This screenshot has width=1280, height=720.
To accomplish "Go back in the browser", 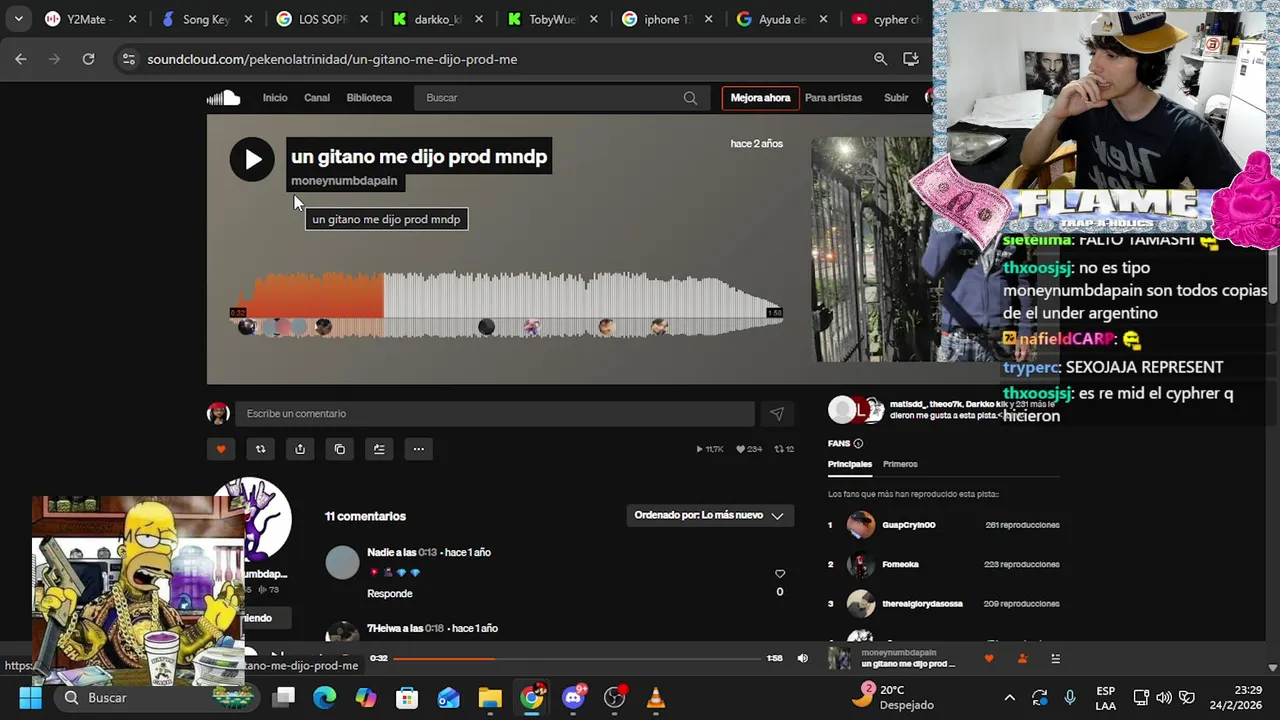I will [21, 59].
